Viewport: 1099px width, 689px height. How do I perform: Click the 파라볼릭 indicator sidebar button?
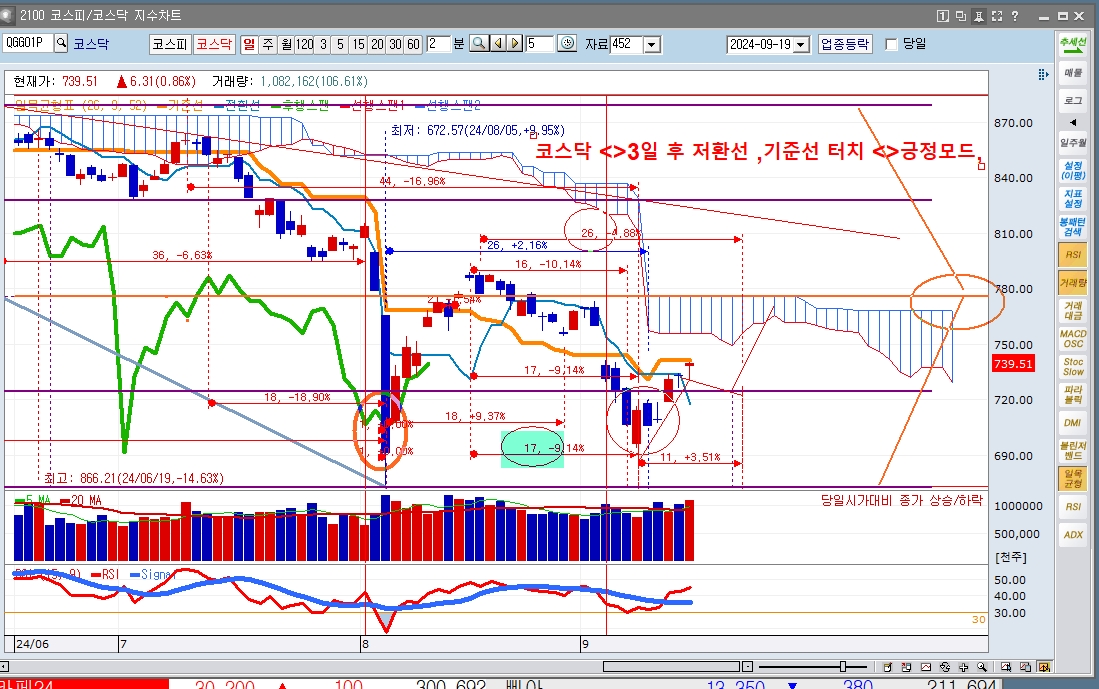1072,395
